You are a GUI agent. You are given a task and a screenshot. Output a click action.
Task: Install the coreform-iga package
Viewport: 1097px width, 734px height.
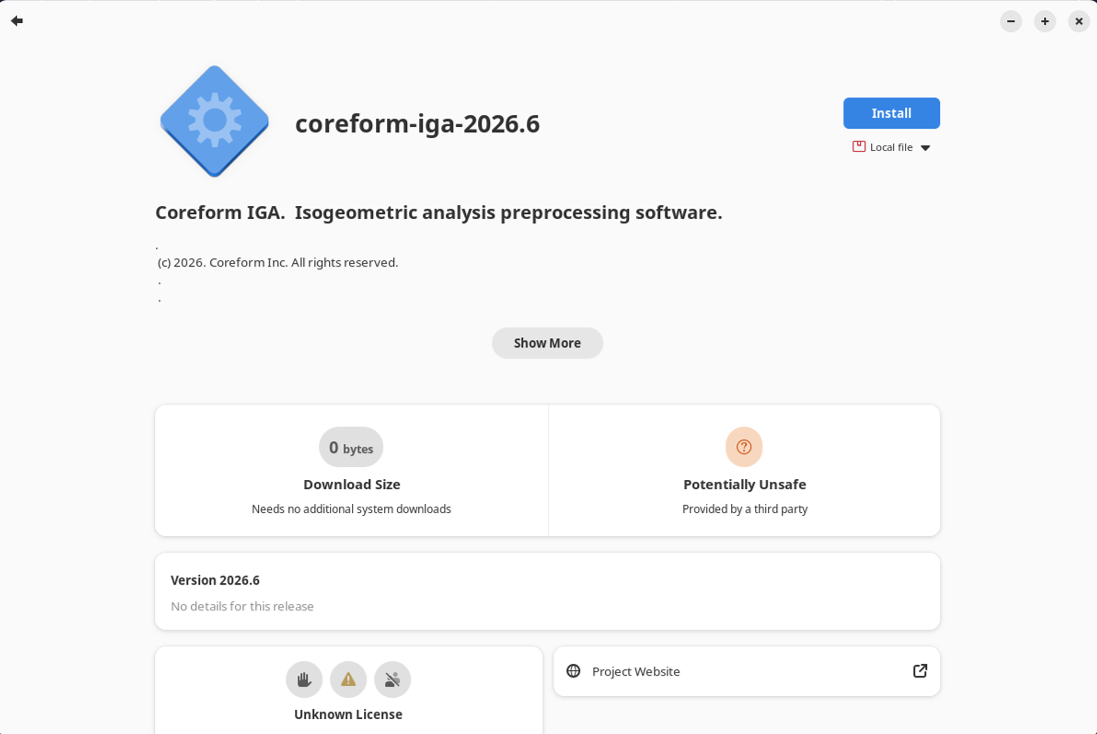tap(891, 113)
